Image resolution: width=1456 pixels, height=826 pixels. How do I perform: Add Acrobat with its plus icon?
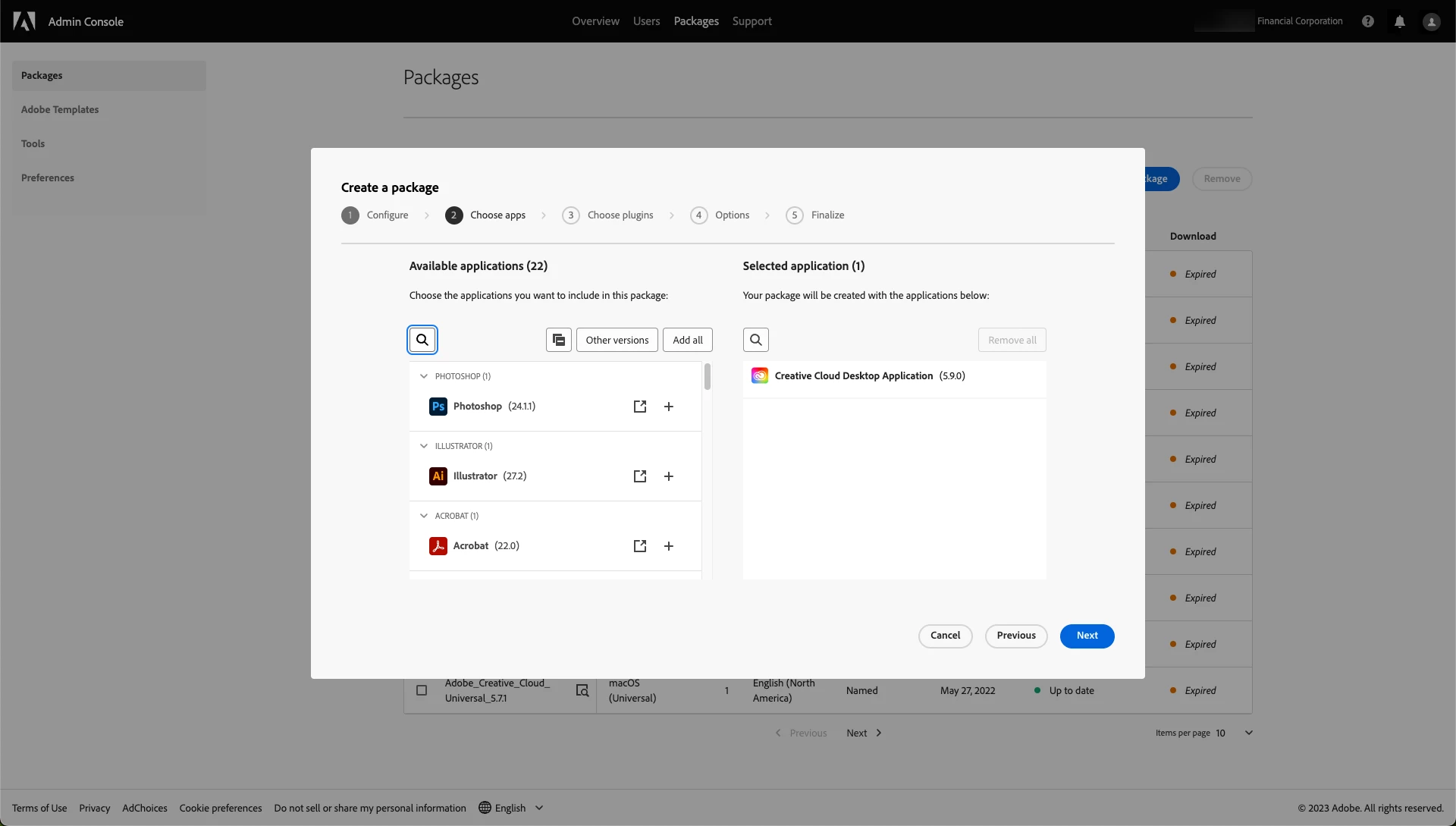point(669,546)
